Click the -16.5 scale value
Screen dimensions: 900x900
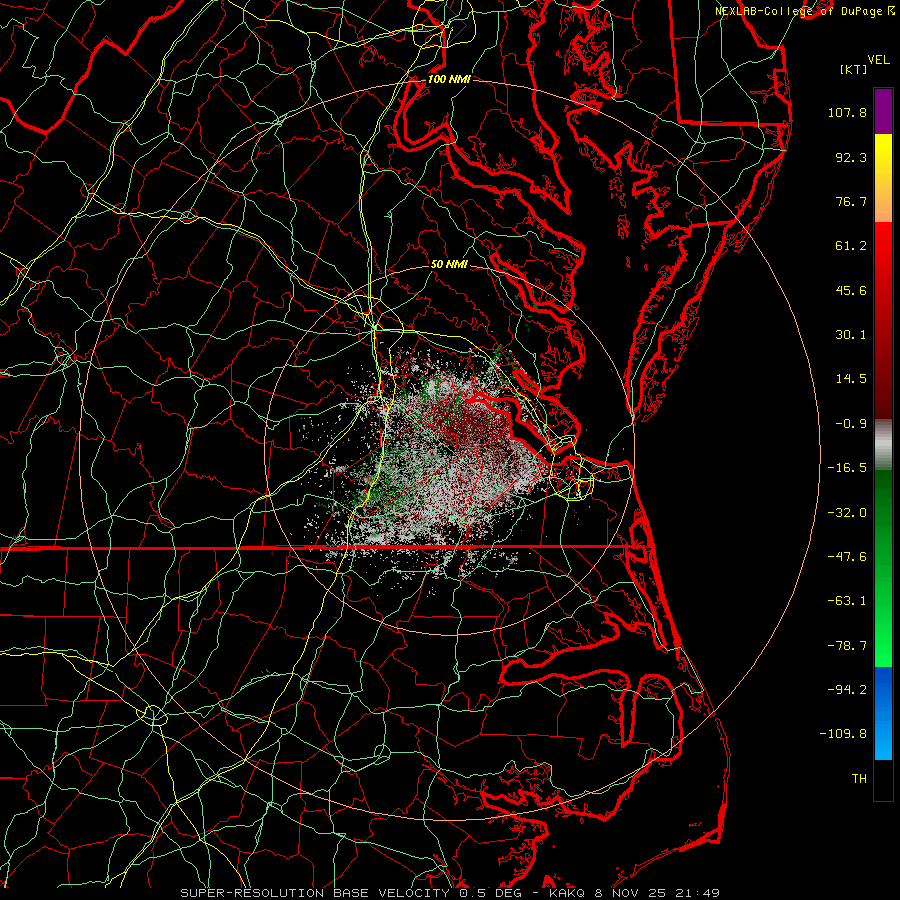click(x=847, y=468)
